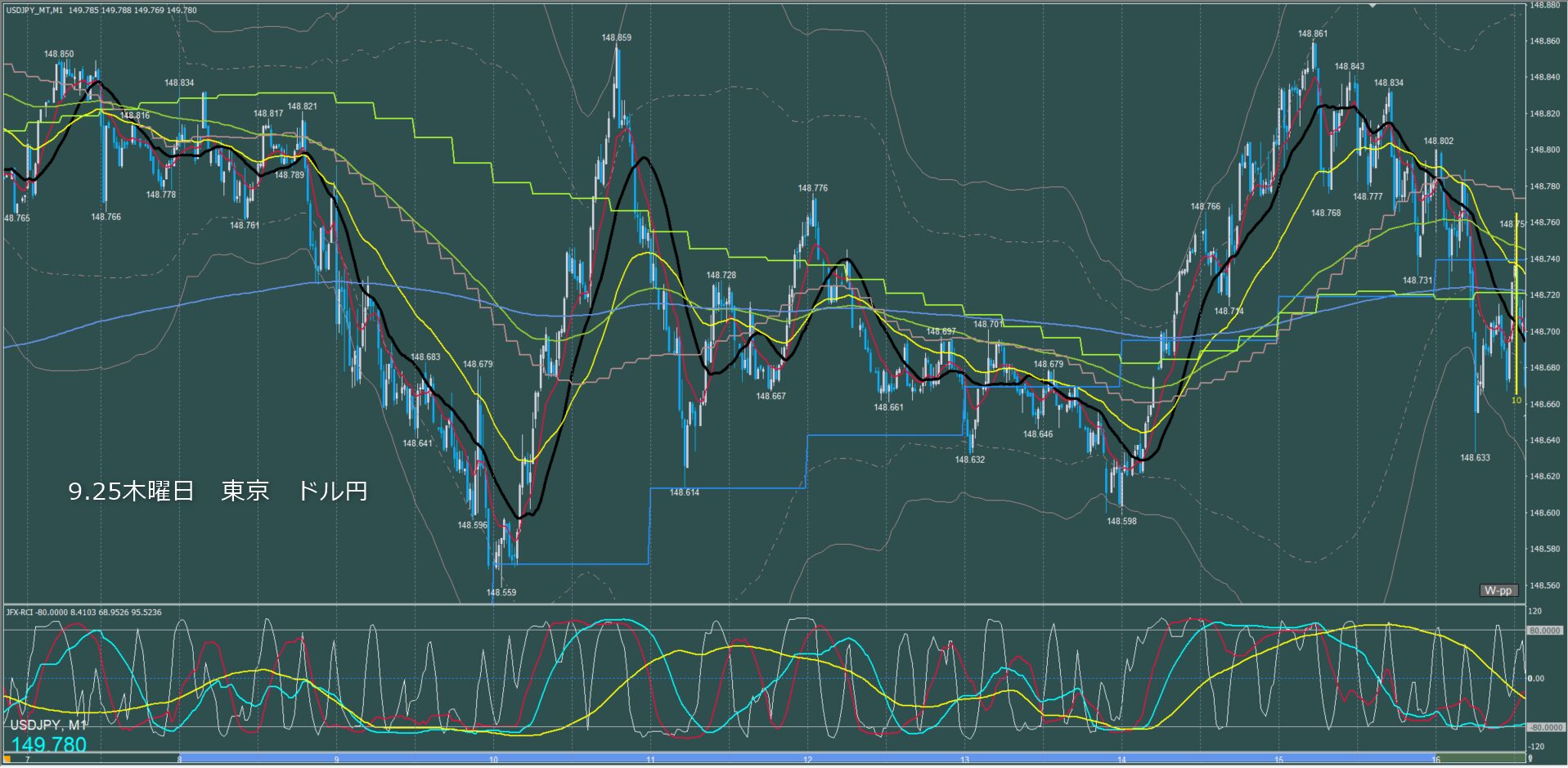The width and height of the screenshot is (1568, 768).
Task: Click the W-pp weekly pivot button
Action: tap(1498, 591)
